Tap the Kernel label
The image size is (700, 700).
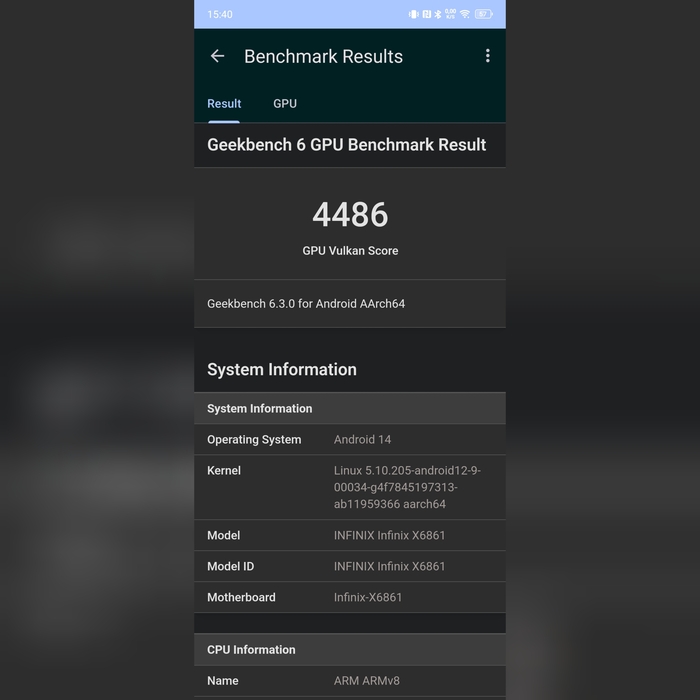[224, 471]
